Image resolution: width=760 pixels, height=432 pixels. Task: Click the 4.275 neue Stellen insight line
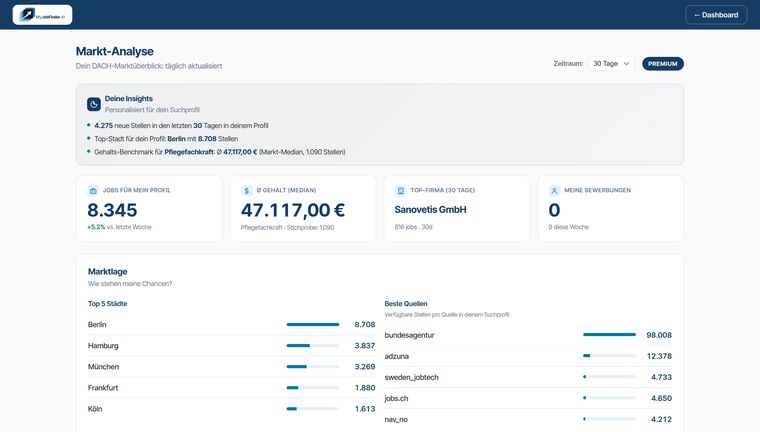(181, 126)
